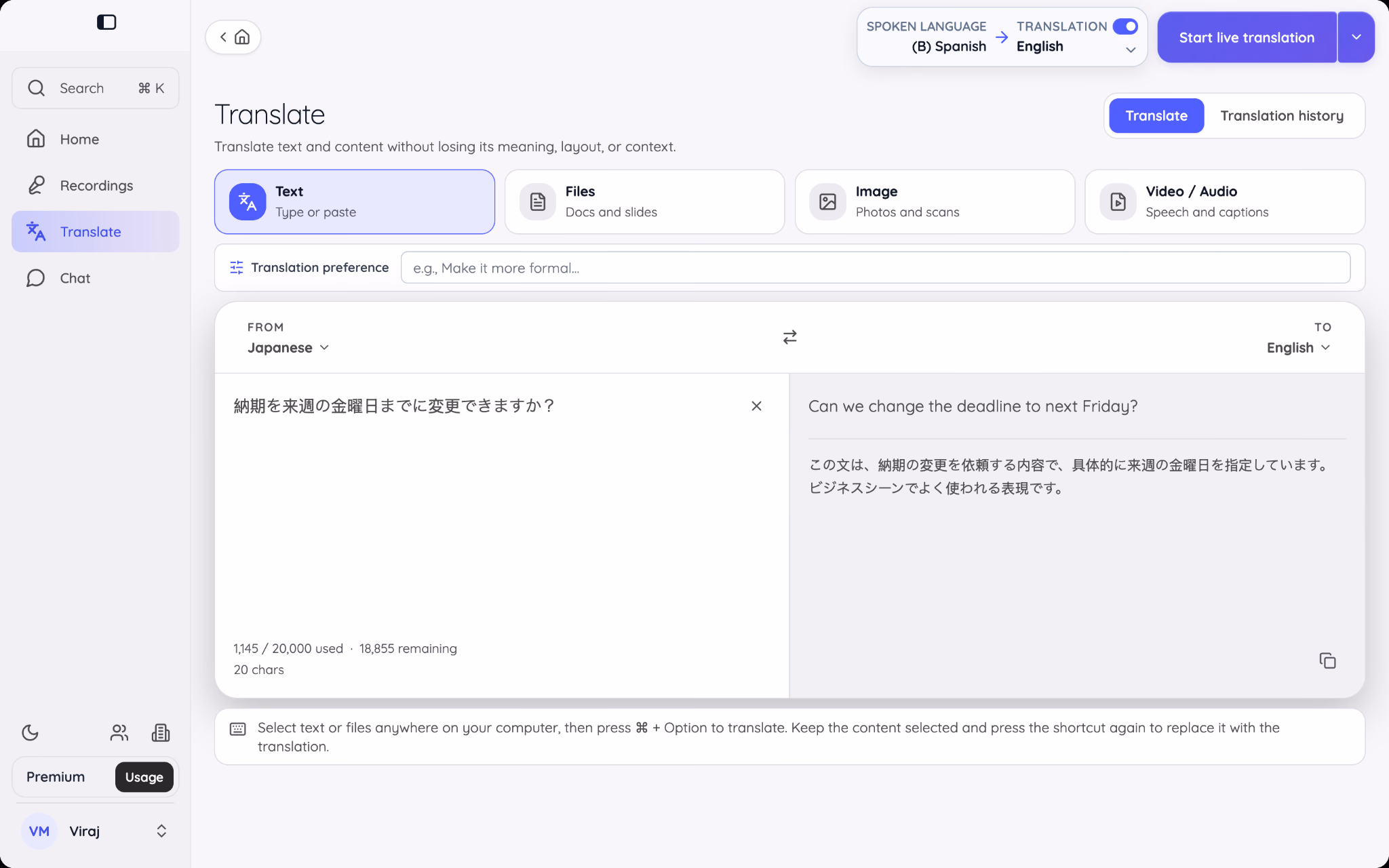Click the VM avatar
The width and height of the screenshot is (1389, 868).
coord(39,831)
